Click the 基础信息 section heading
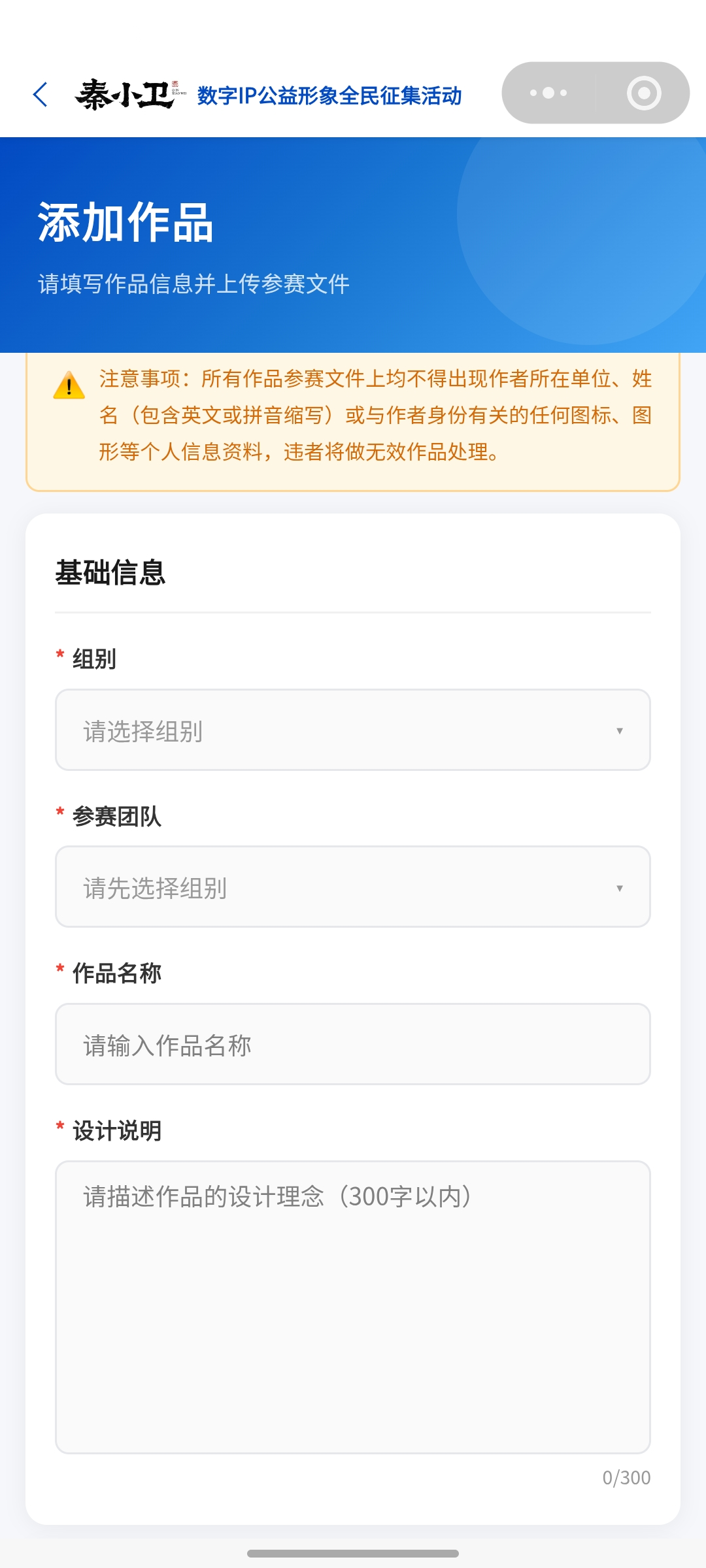The width and height of the screenshot is (706, 1568). pyautogui.click(x=110, y=572)
